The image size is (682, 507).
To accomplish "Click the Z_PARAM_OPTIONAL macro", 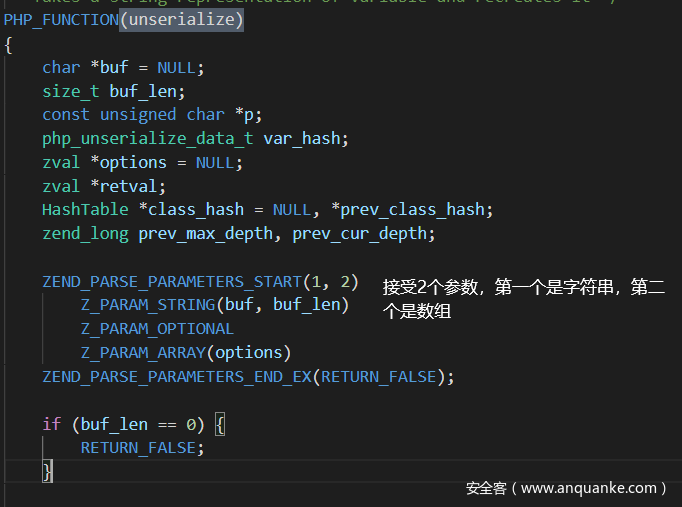I will [157, 328].
